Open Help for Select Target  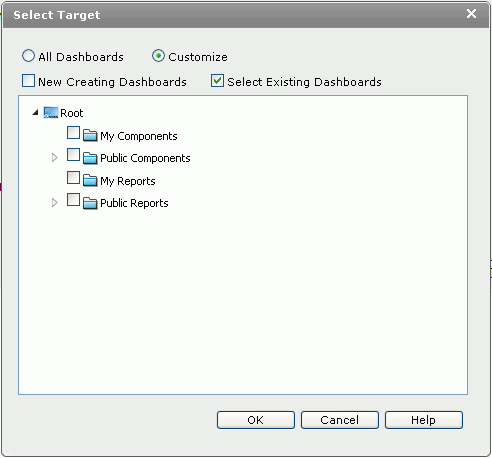click(x=424, y=420)
